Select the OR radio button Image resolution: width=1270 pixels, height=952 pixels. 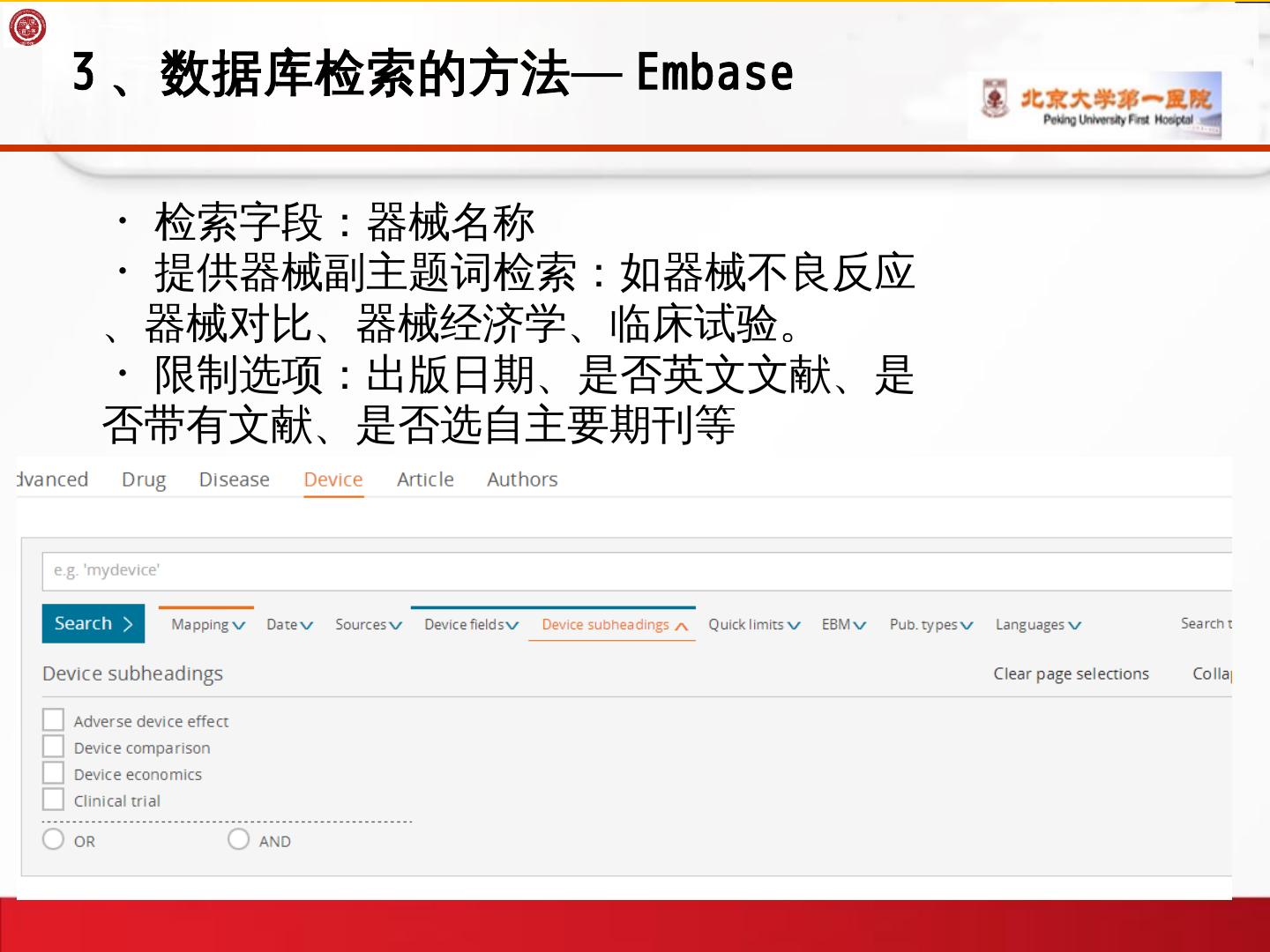pyautogui.click(x=54, y=839)
